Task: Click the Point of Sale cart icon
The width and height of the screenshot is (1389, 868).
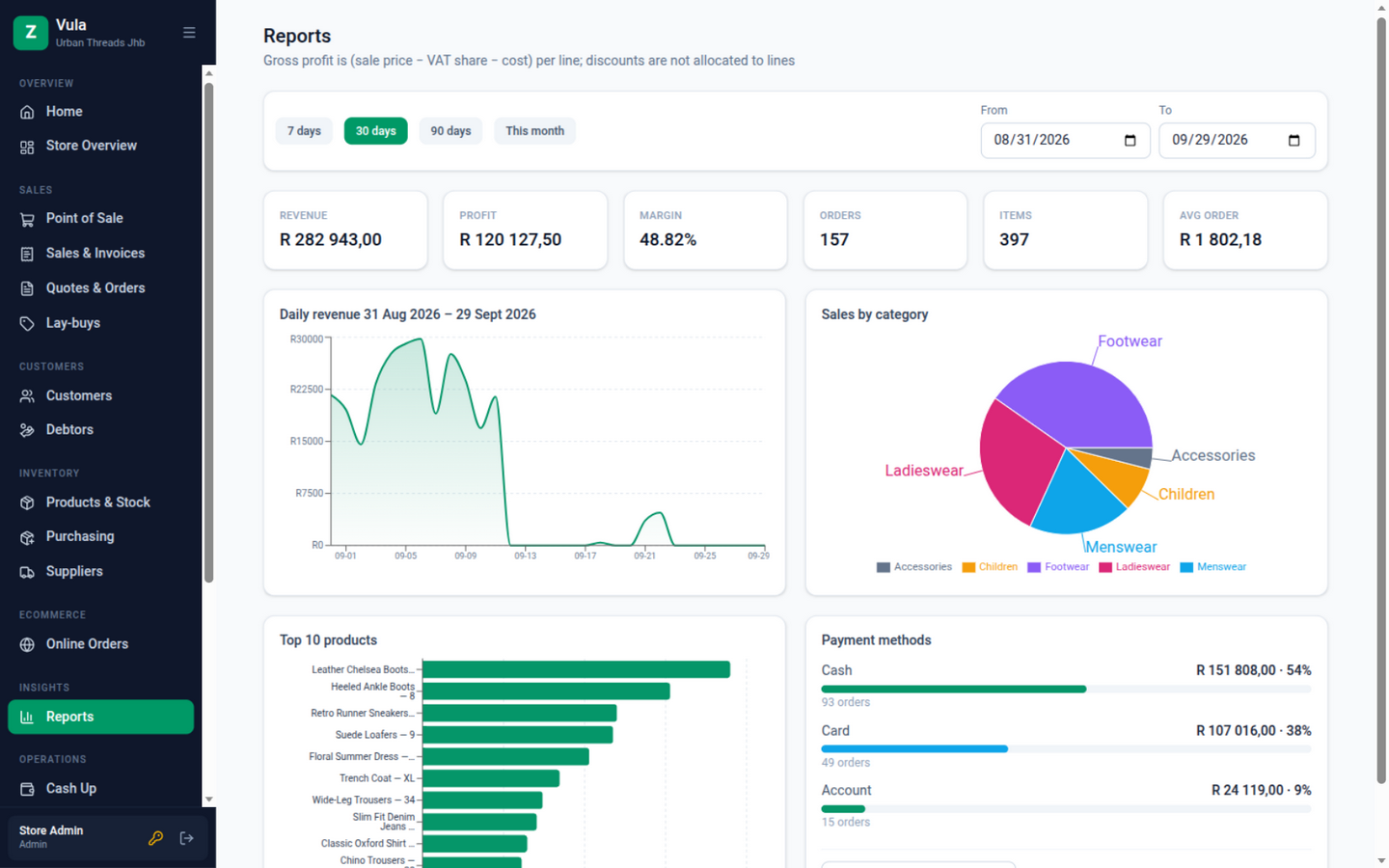Action: point(27,219)
